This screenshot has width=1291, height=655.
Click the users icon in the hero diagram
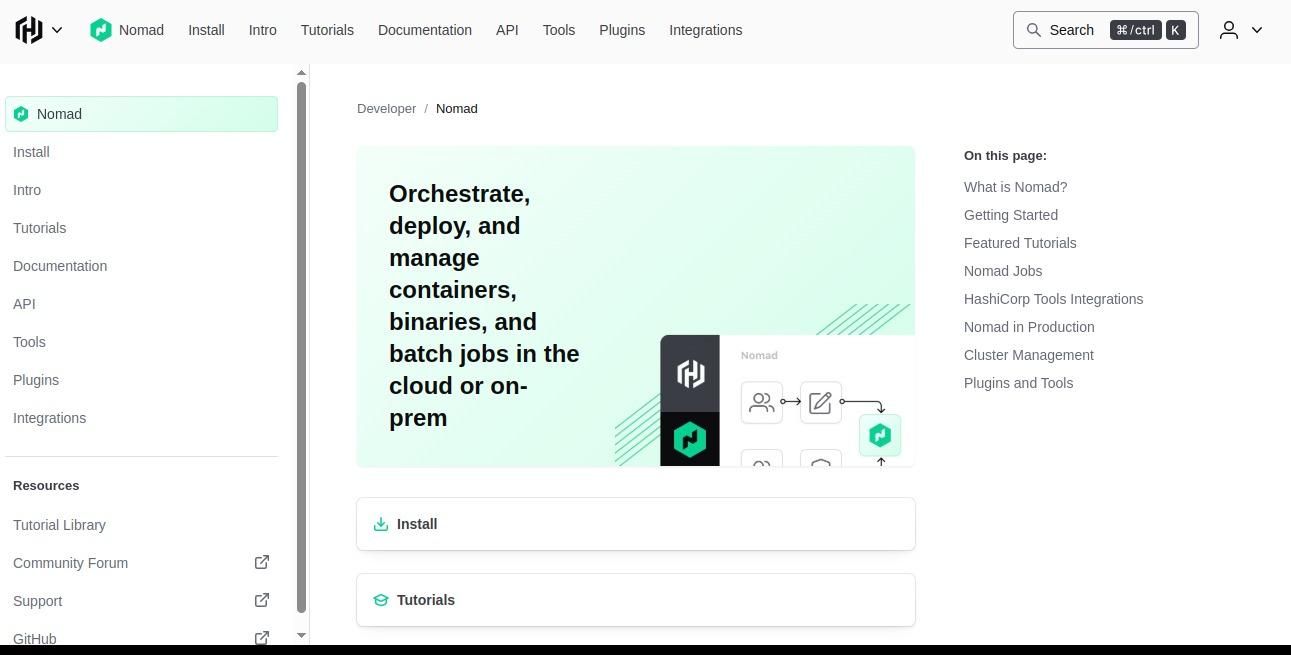762,402
